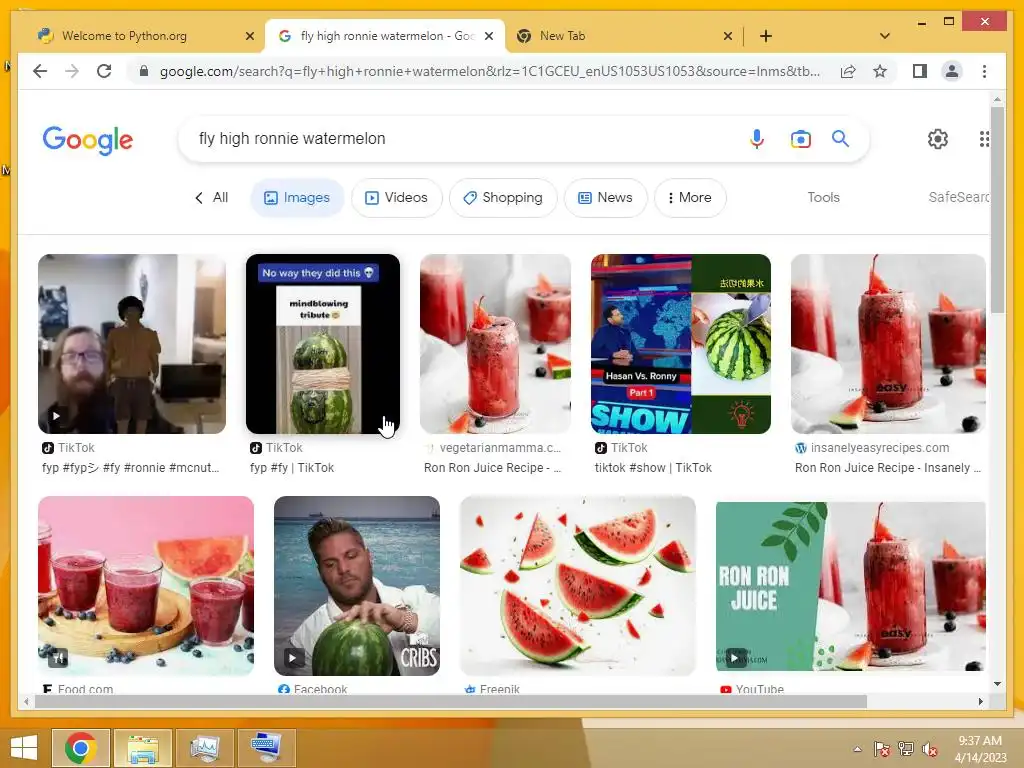Reload the current page
Image resolution: width=1024 pixels, height=768 pixels.
pyautogui.click(x=104, y=71)
